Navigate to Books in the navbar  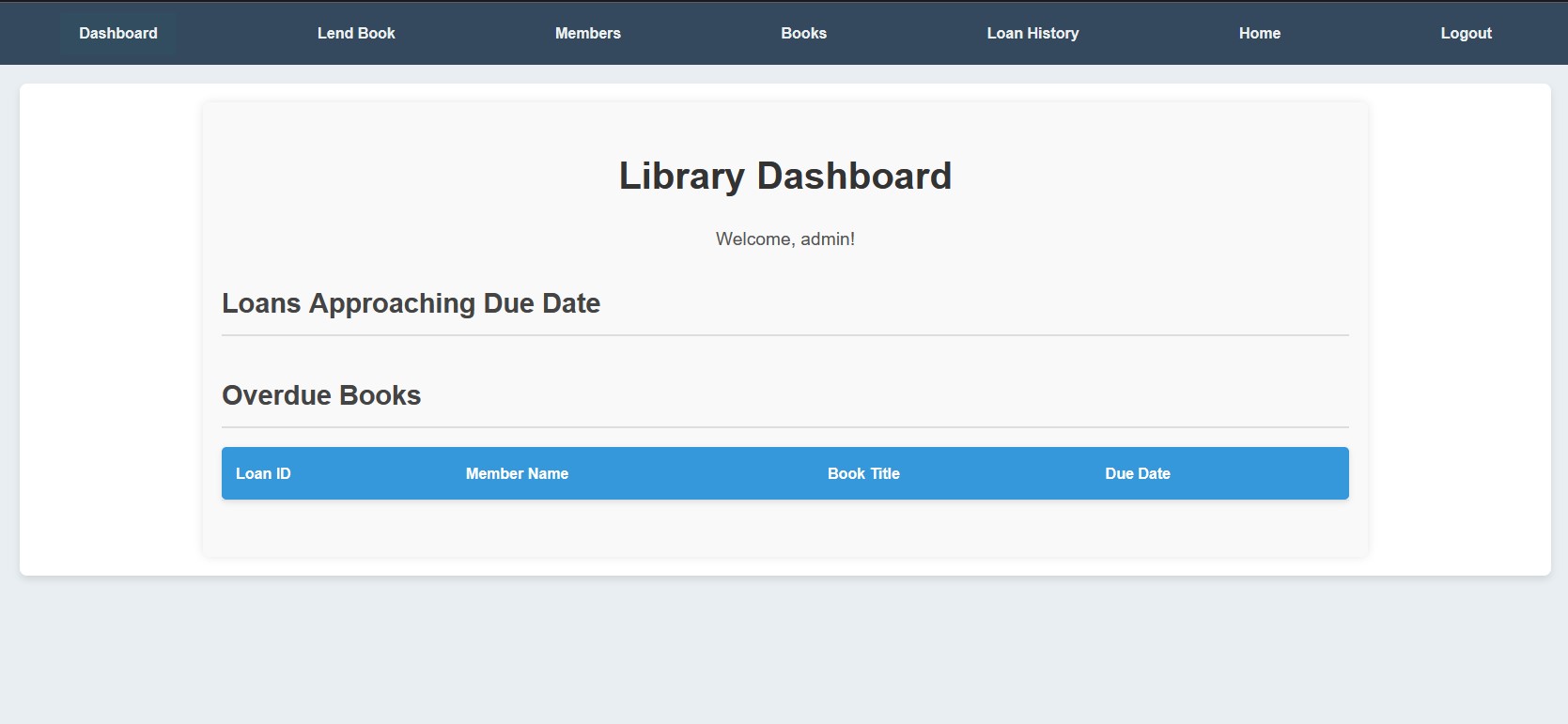pos(804,33)
